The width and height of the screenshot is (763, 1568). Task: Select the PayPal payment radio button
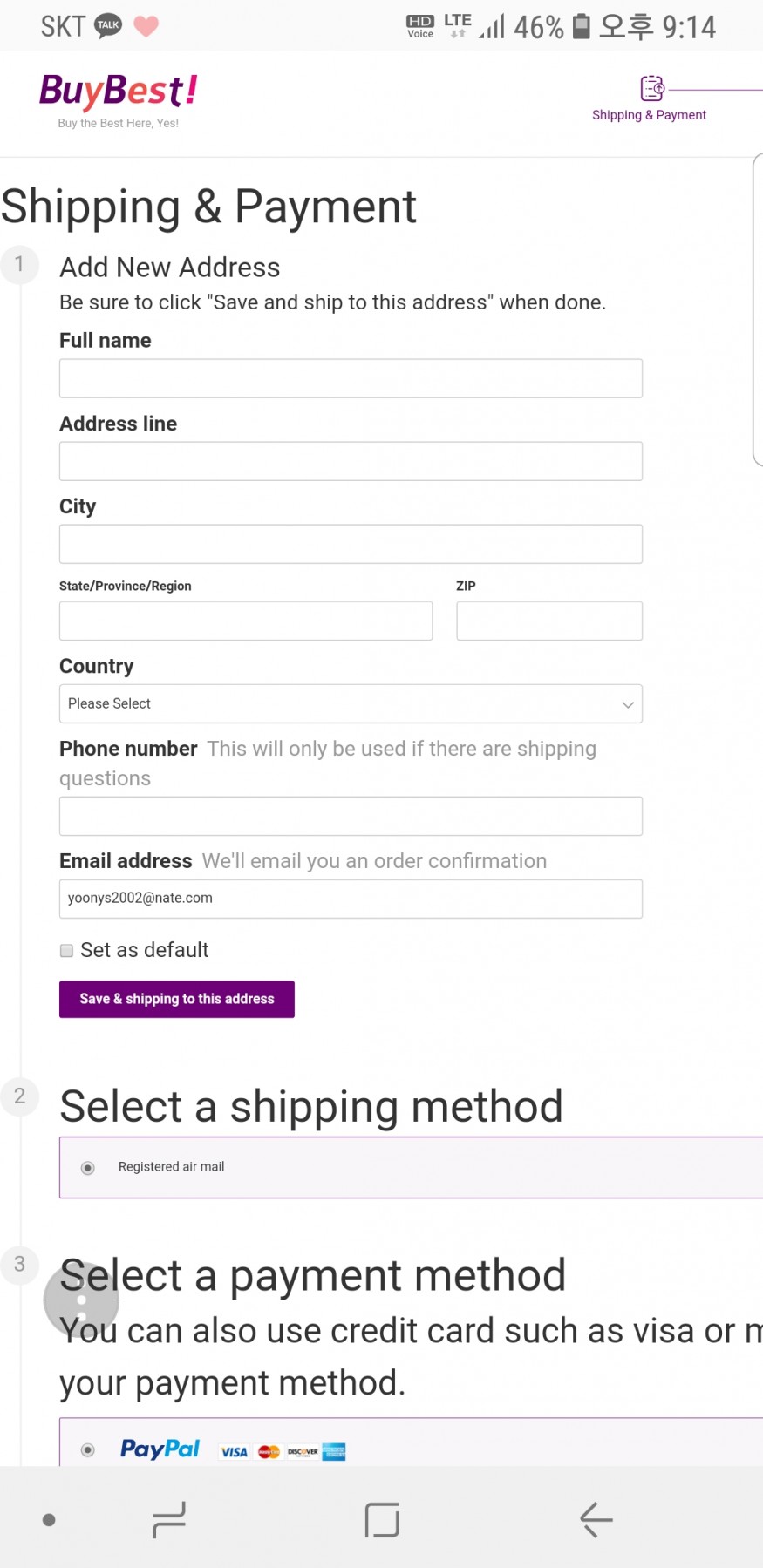[x=88, y=1450]
